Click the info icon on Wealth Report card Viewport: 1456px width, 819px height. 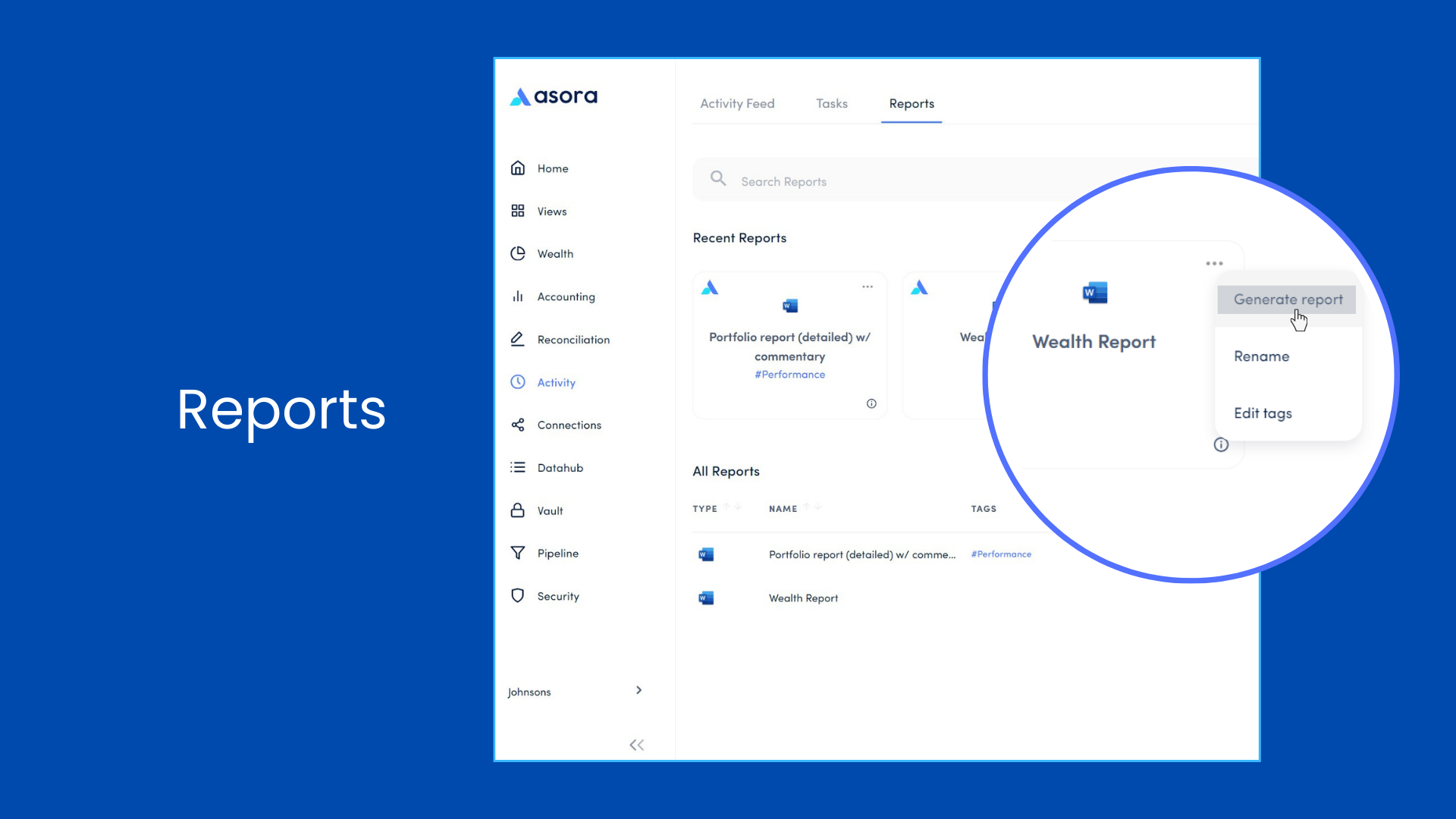pos(1221,444)
